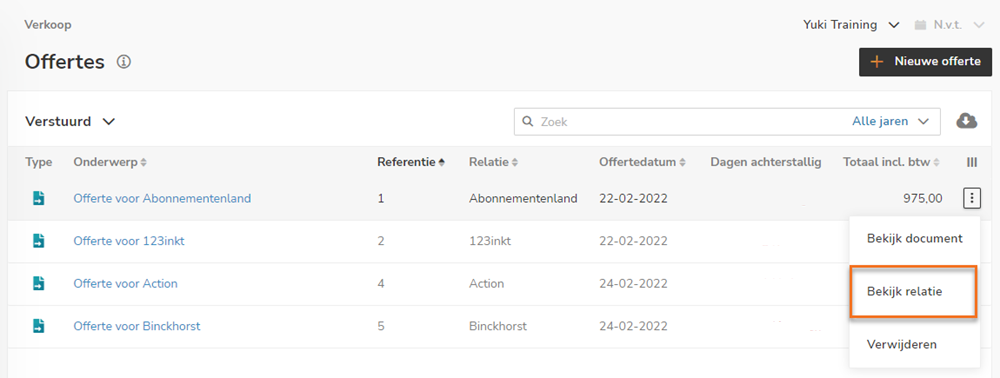
Task: Click document icon of Action offerte
Action: [x=39, y=284]
